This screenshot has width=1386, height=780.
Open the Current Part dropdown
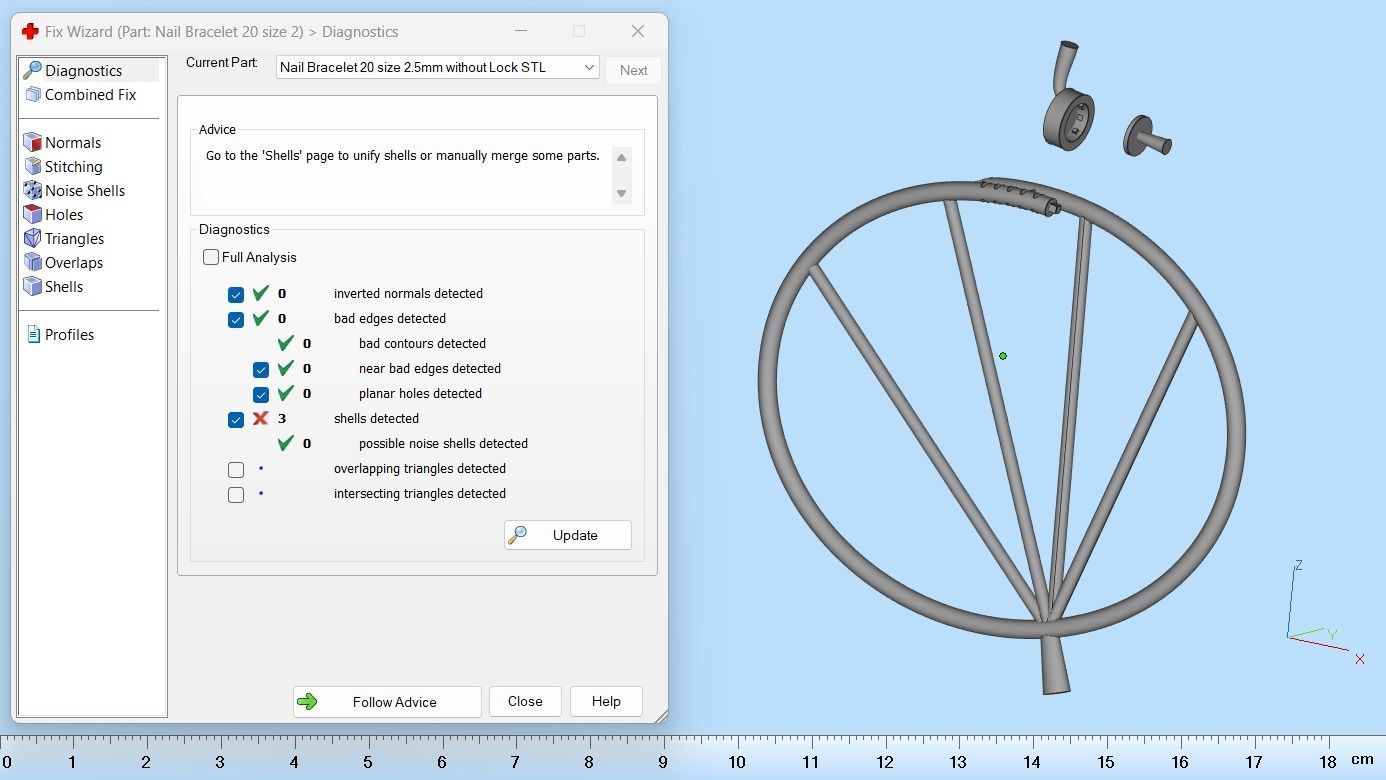click(437, 67)
